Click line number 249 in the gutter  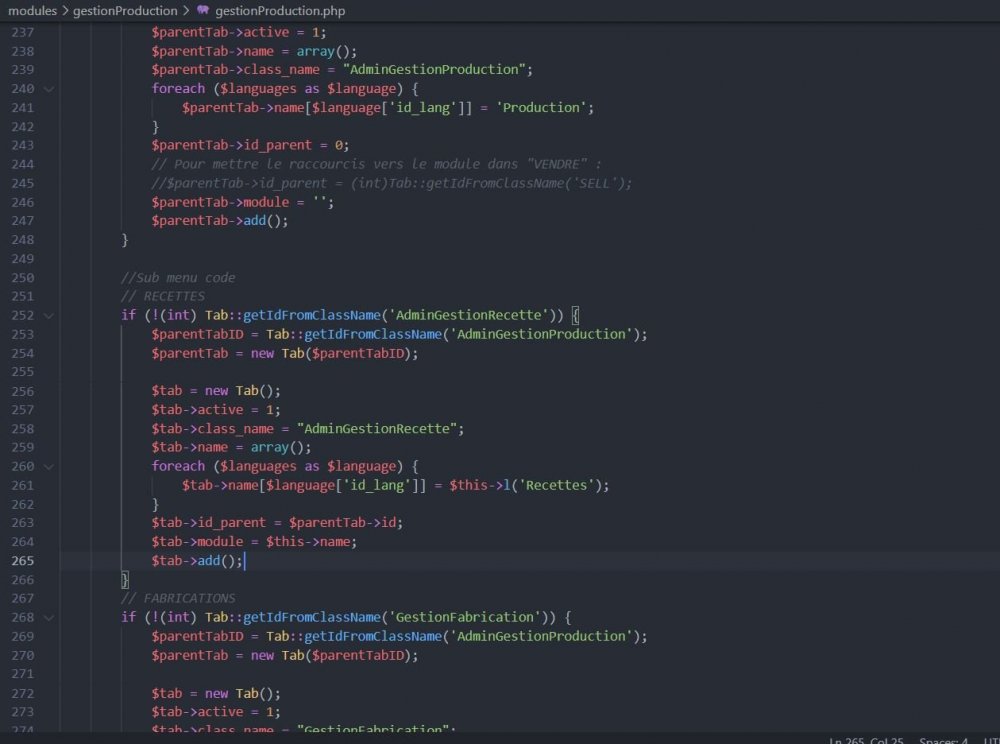pos(22,259)
